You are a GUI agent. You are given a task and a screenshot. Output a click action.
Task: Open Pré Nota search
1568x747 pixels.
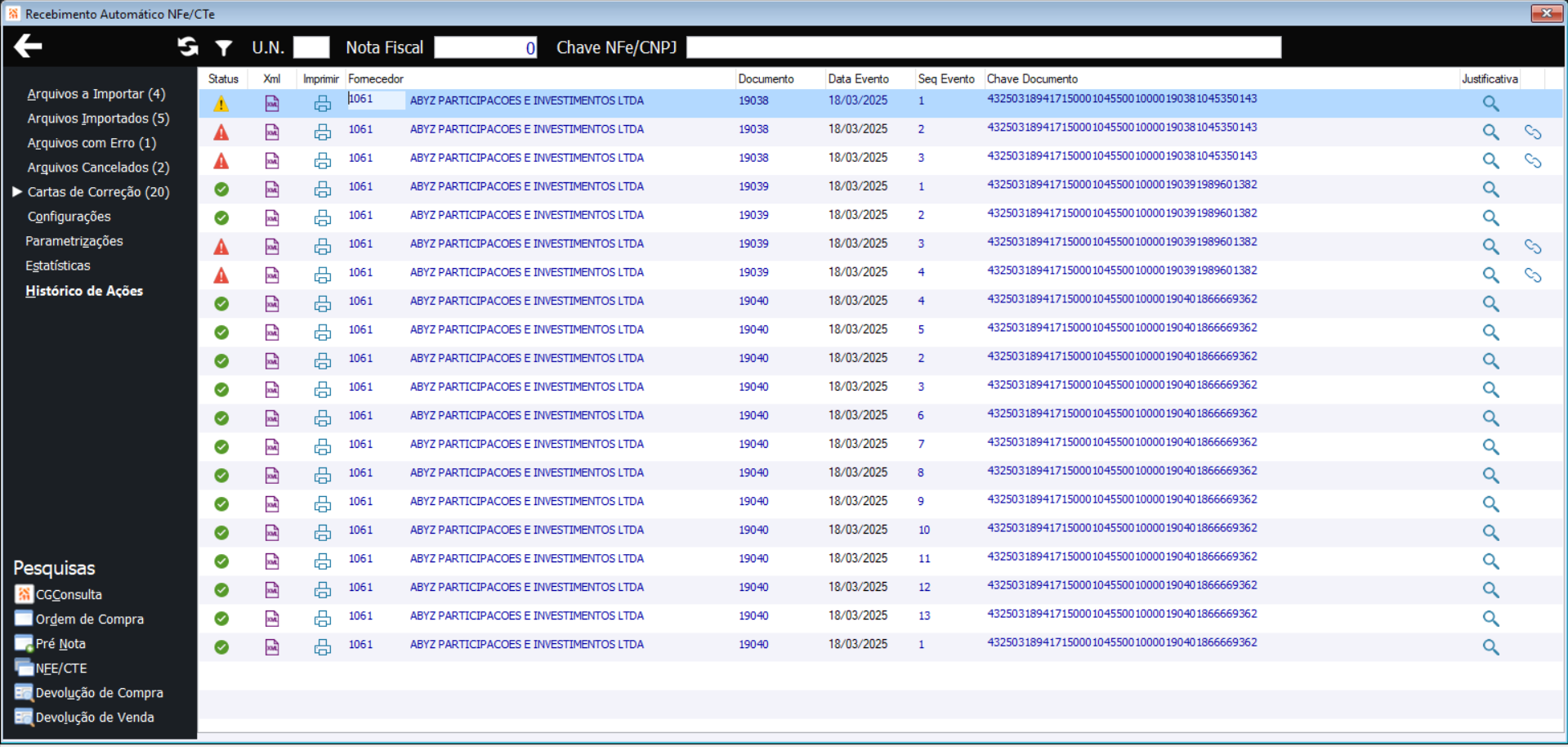click(51, 643)
